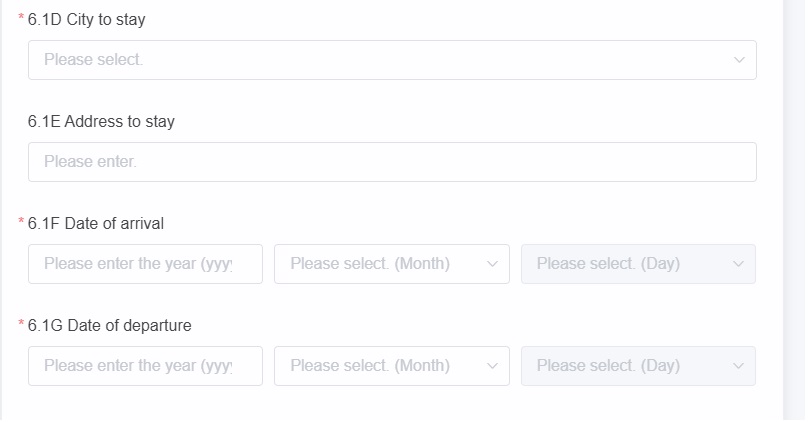Click the vertical scrollbar track on right edge
Screen dimensions: 812x422
pyautogui.click(x=794, y=211)
